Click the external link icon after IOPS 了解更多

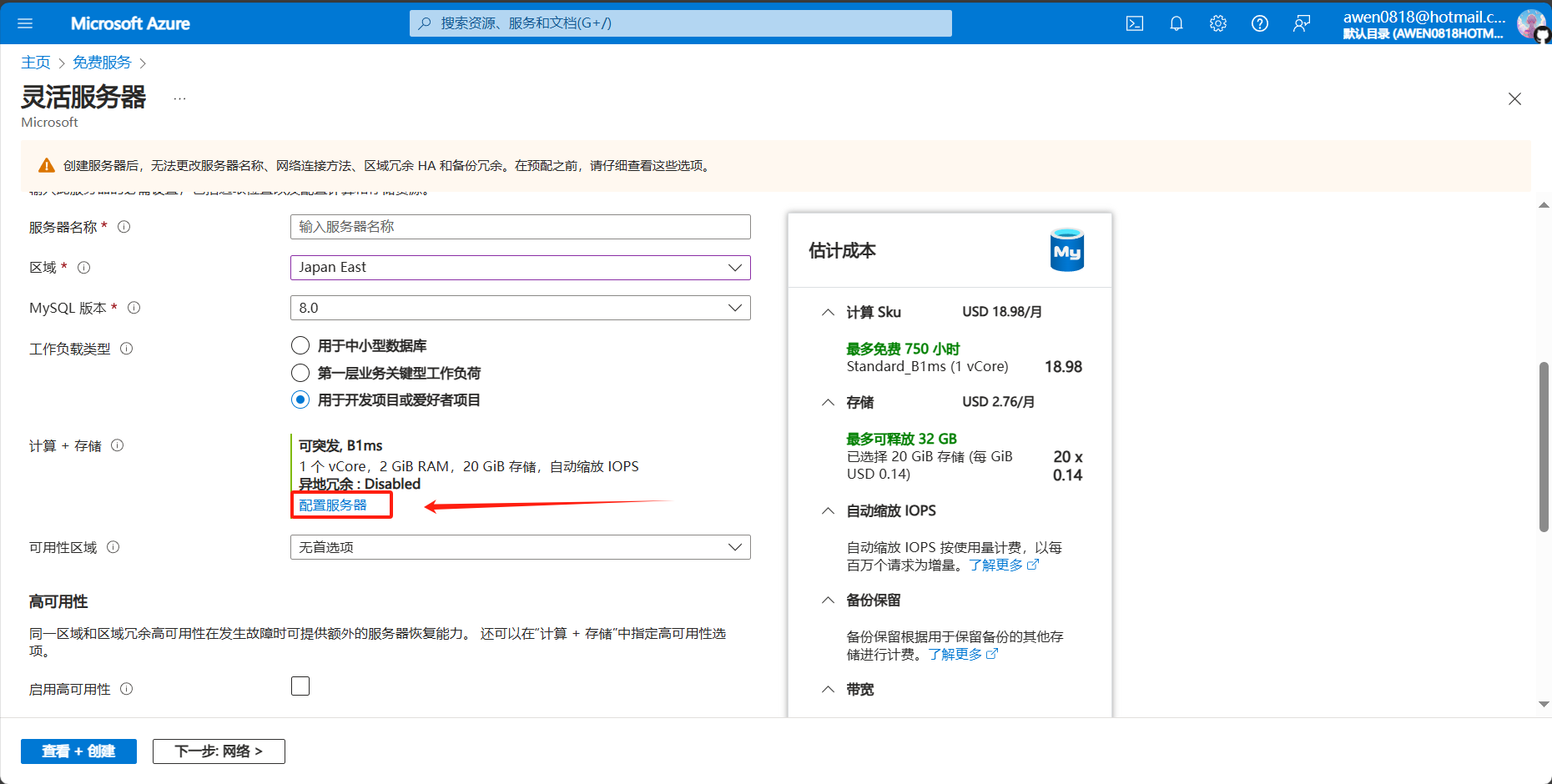[x=1033, y=565]
